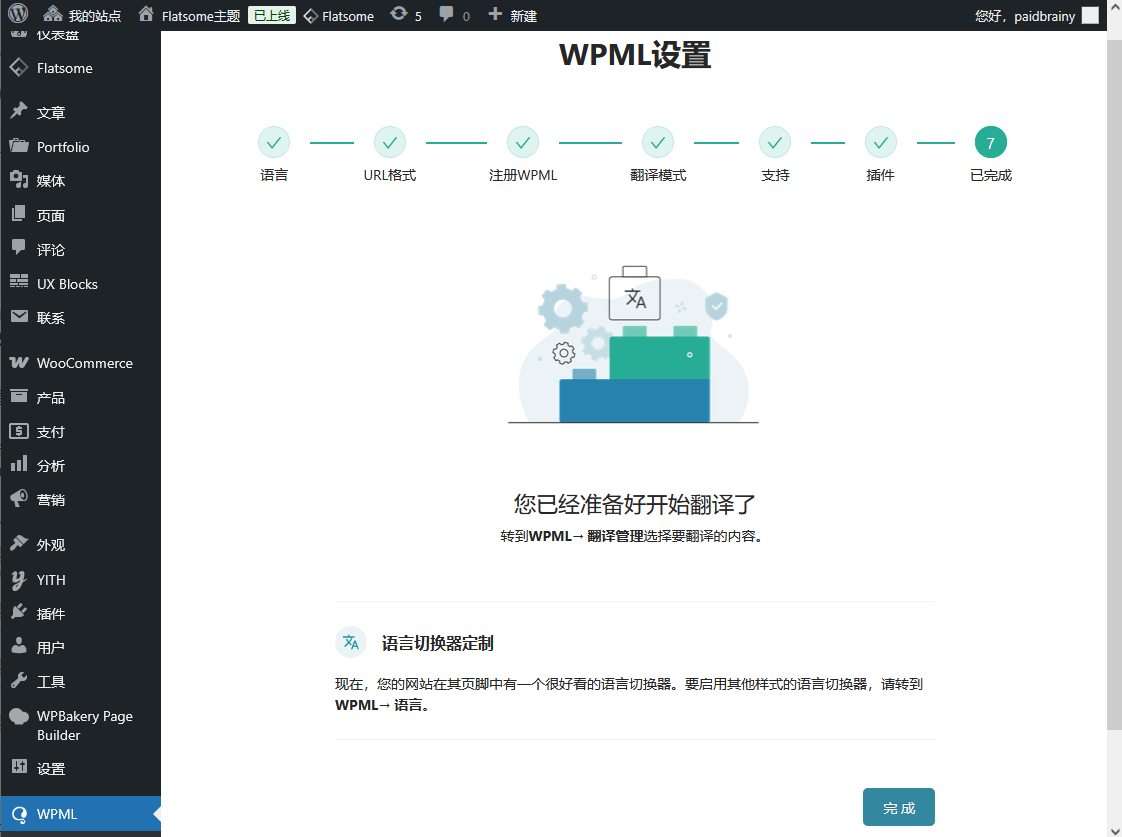Open the WooCommerce menu item
The width and height of the screenshot is (1122, 837).
coord(80,363)
